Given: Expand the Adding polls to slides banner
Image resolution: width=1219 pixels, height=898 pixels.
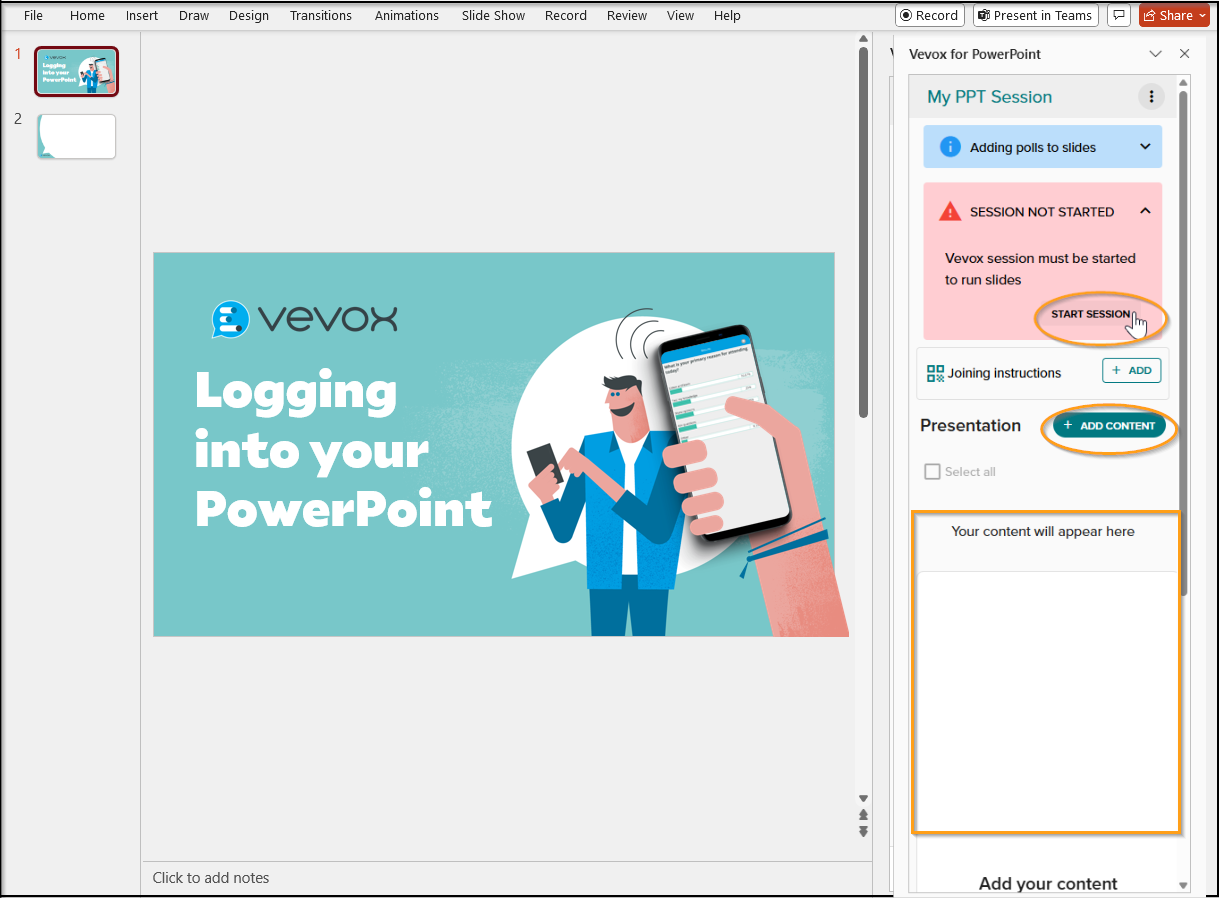Looking at the screenshot, I should pyautogui.click(x=1146, y=147).
